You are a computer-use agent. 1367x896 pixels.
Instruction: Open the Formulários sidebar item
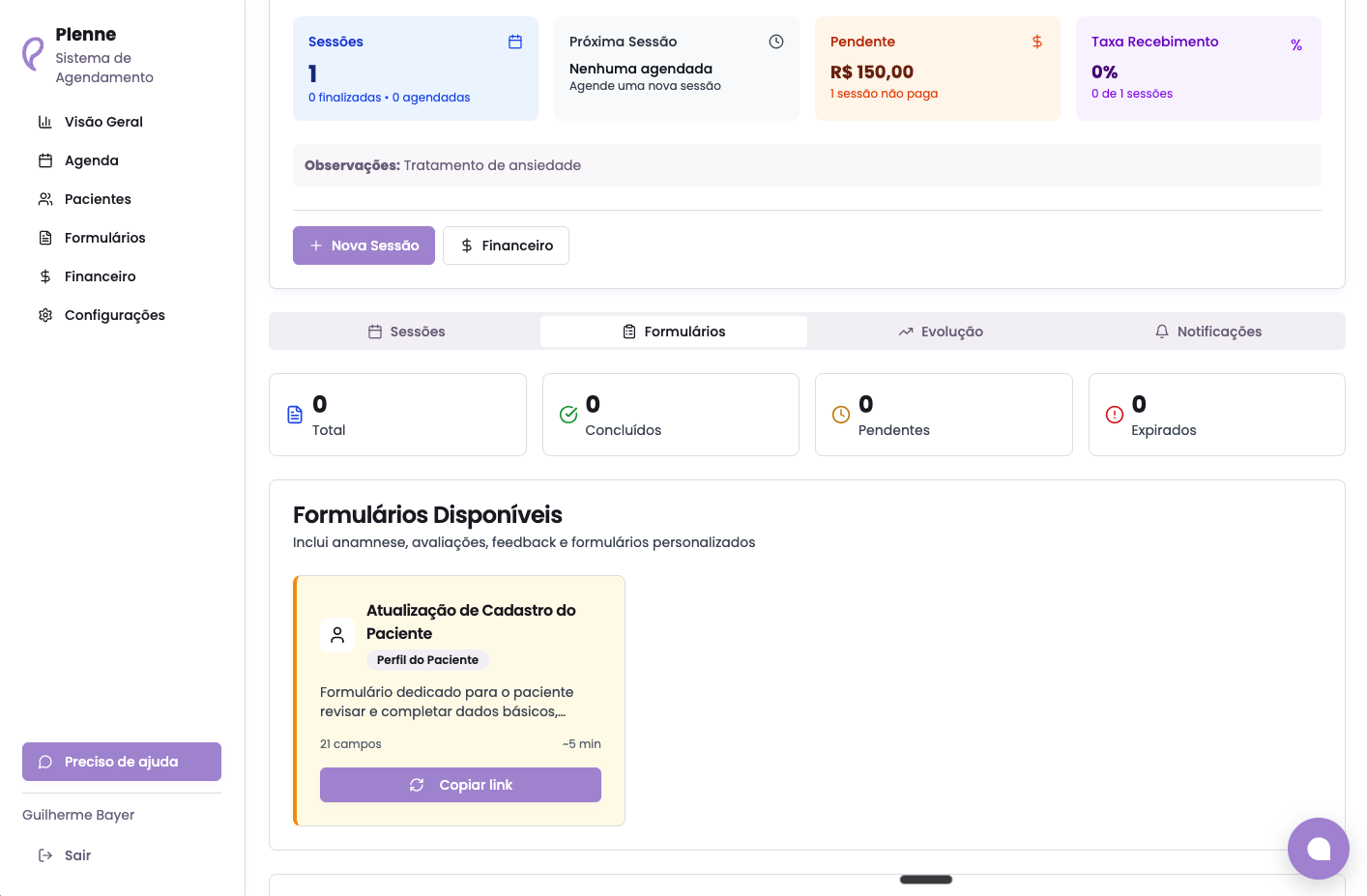(x=104, y=238)
